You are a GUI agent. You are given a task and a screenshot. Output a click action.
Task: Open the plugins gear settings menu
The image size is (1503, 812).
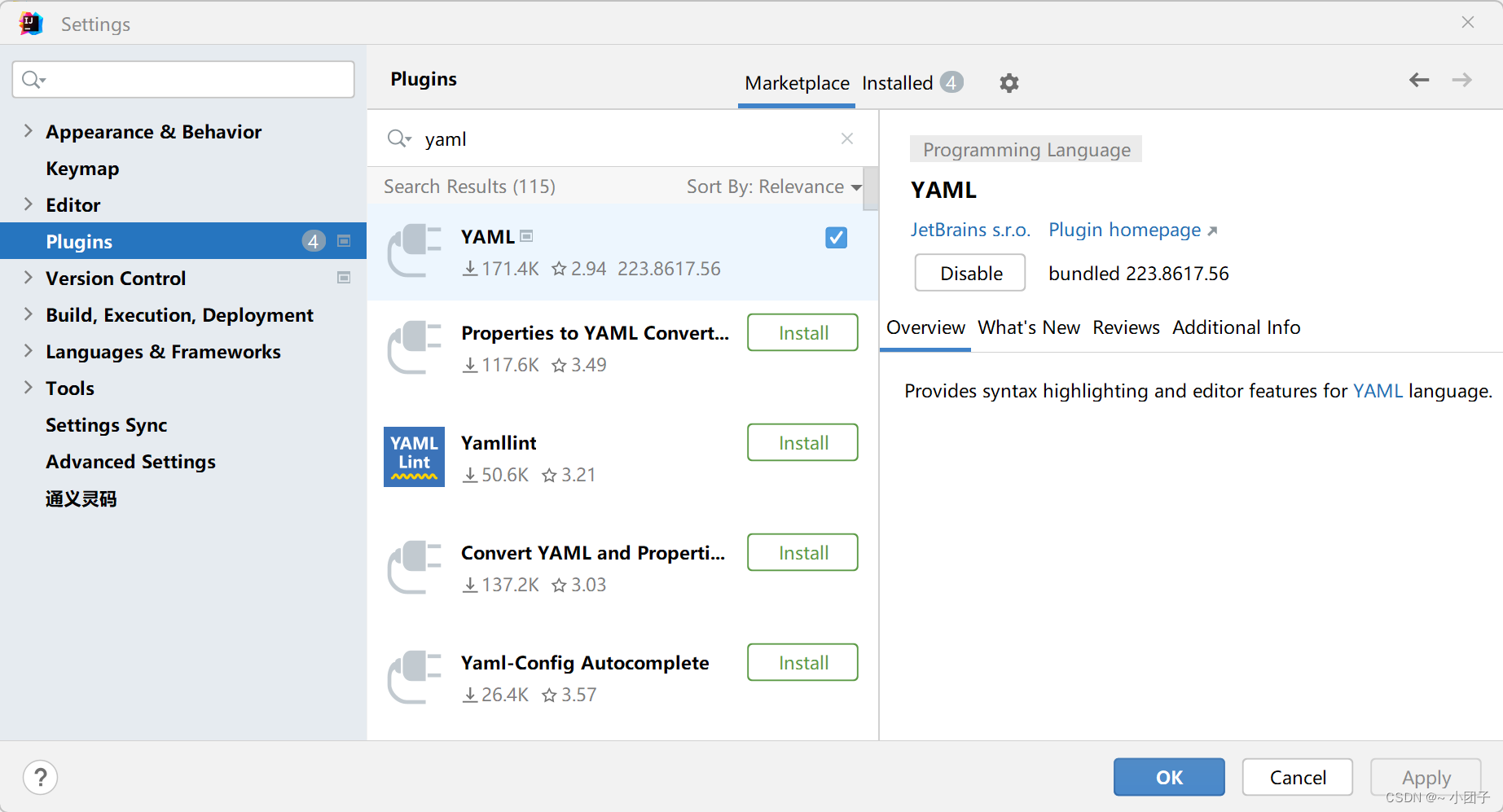coord(1009,83)
